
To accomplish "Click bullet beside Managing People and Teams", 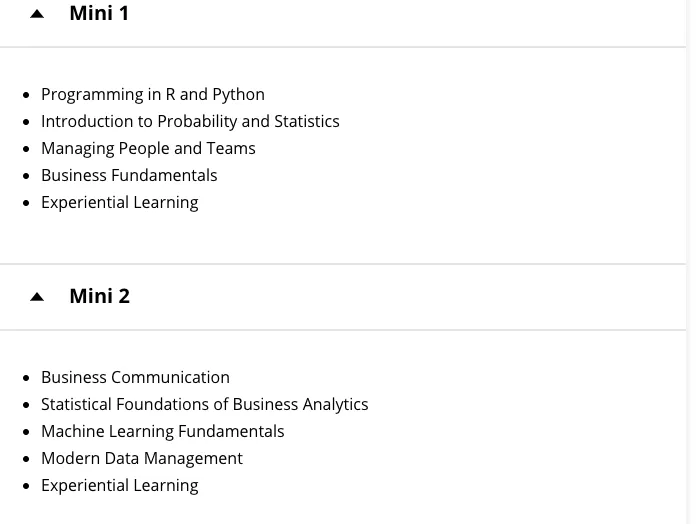I will (x=26, y=149).
